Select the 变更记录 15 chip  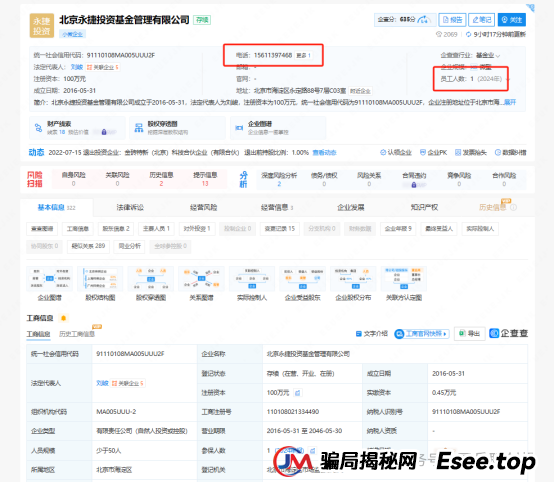pyautogui.click(x=280, y=229)
